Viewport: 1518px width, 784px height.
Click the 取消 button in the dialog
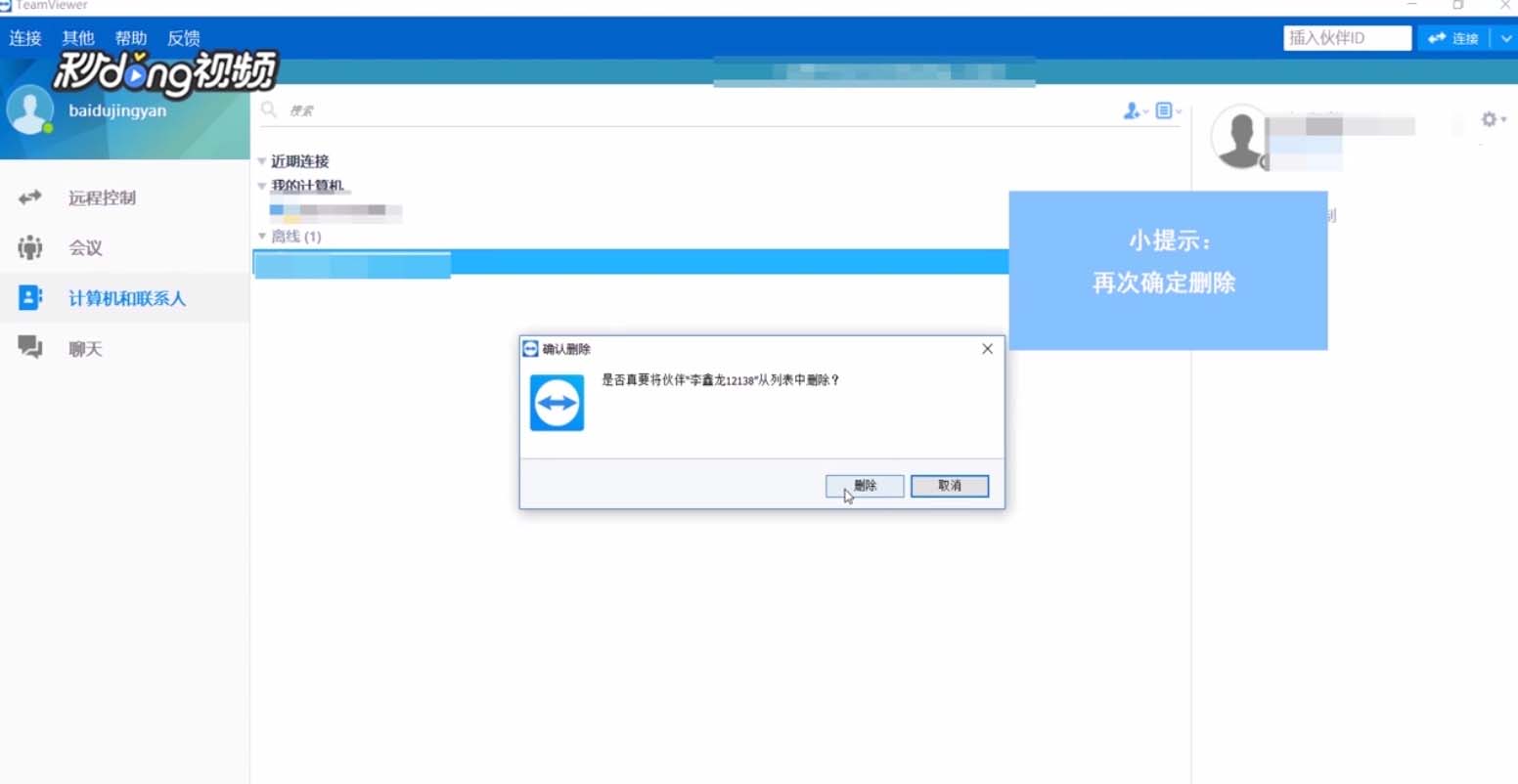pyautogui.click(x=950, y=486)
